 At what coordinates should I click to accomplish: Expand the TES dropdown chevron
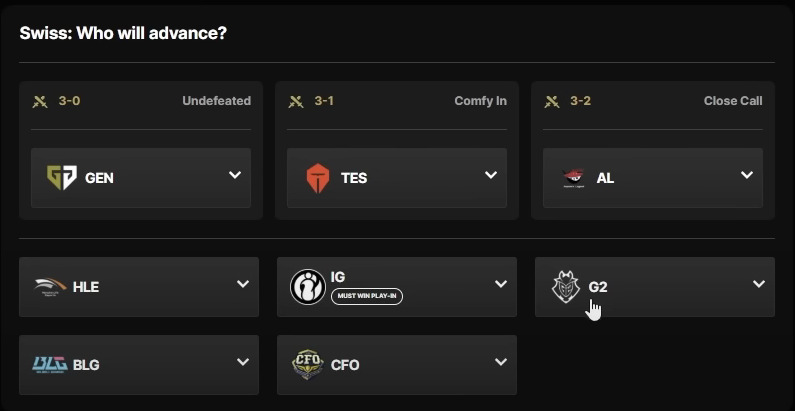pyautogui.click(x=491, y=175)
